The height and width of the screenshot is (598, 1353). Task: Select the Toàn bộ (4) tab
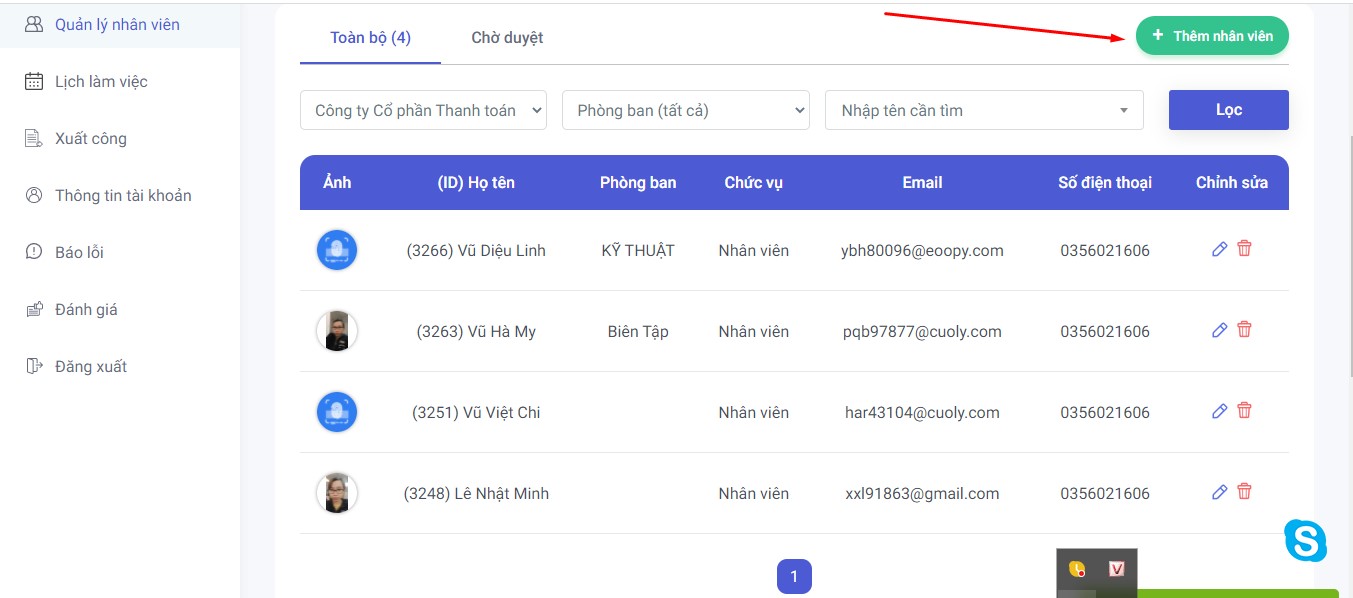370,38
